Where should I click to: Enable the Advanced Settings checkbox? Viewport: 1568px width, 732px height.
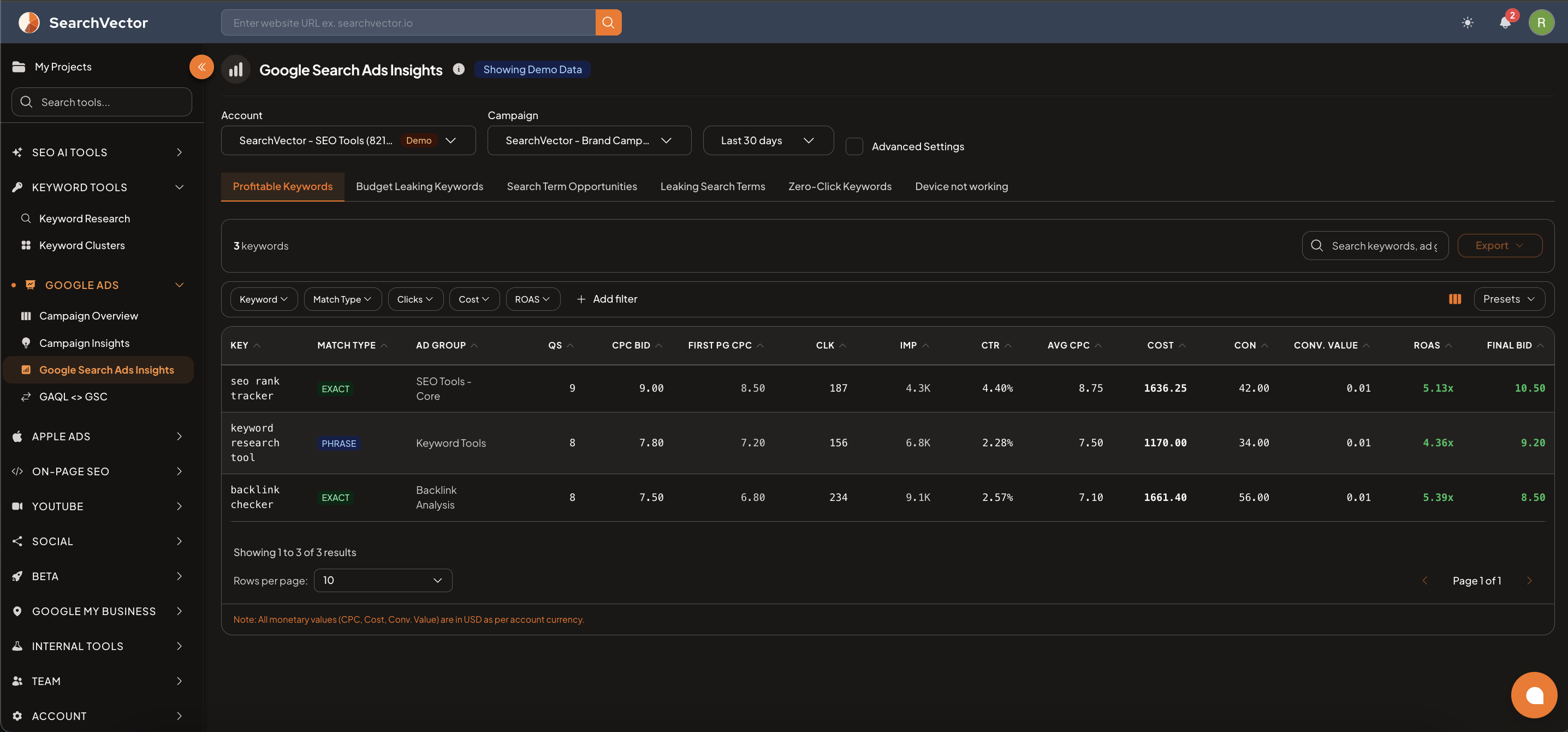[x=854, y=147]
